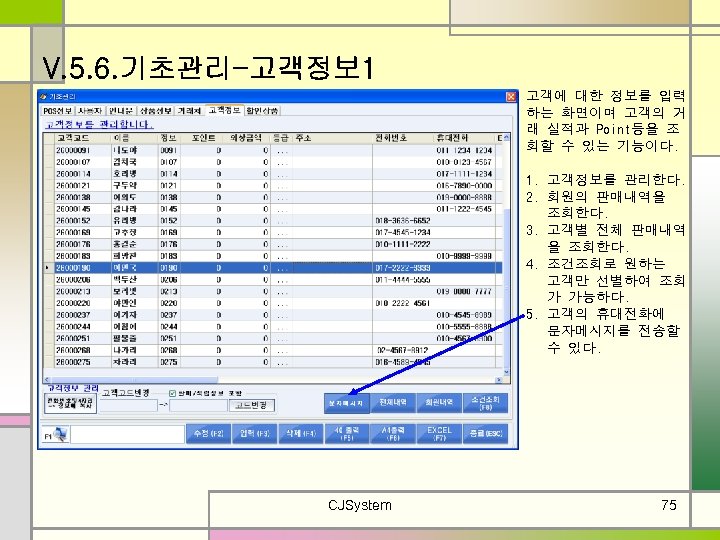Click the target customer code input field
The width and height of the screenshot is (720, 540).
[198, 405]
